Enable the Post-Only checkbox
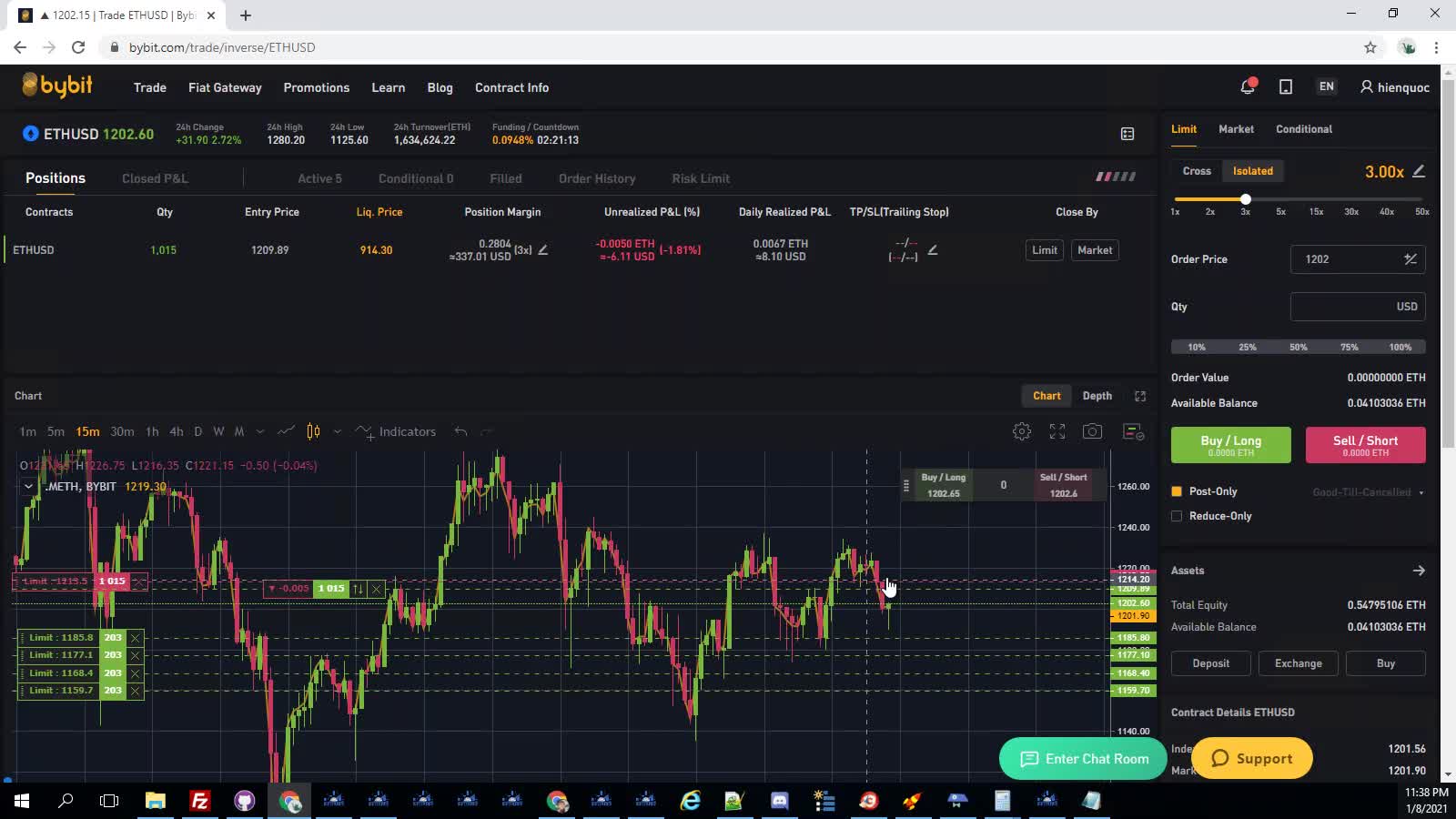The height and width of the screenshot is (819, 1456). click(1177, 491)
